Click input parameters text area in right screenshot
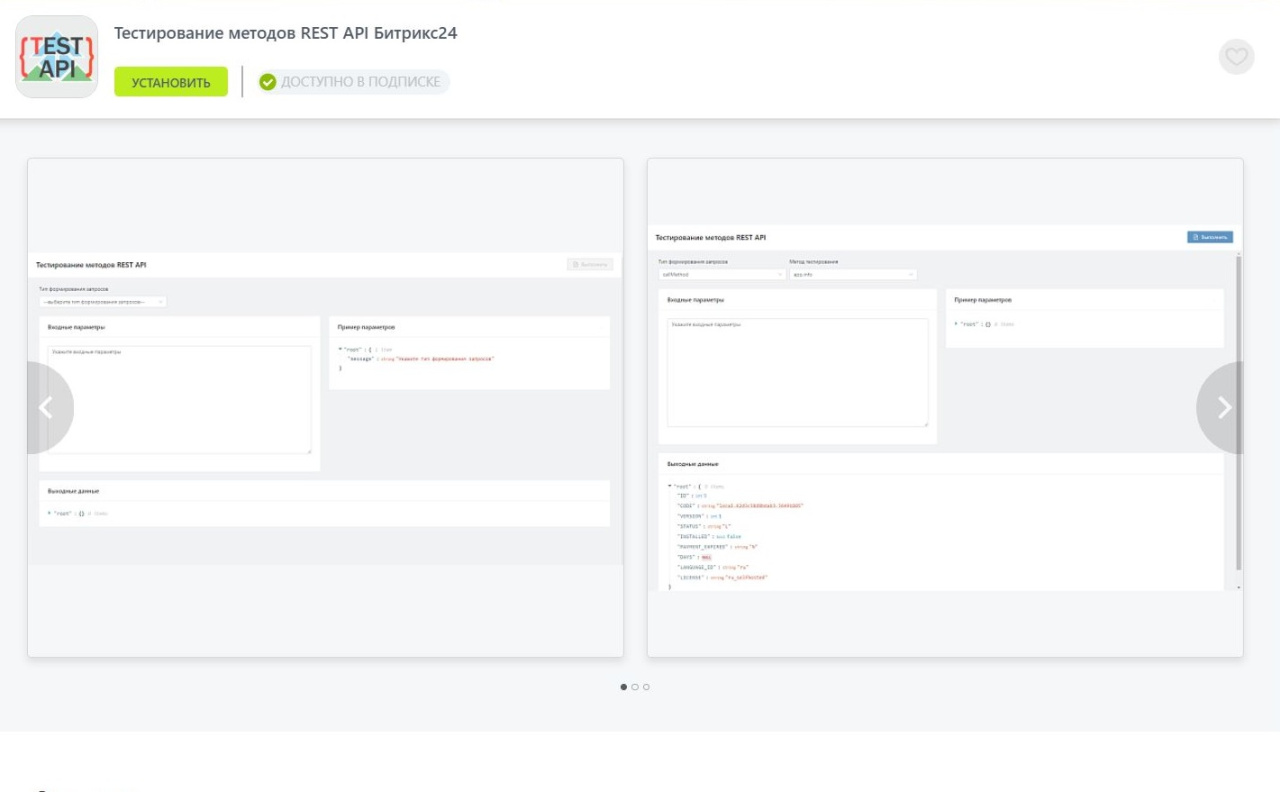The width and height of the screenshot is (1280, 792). 797,372
